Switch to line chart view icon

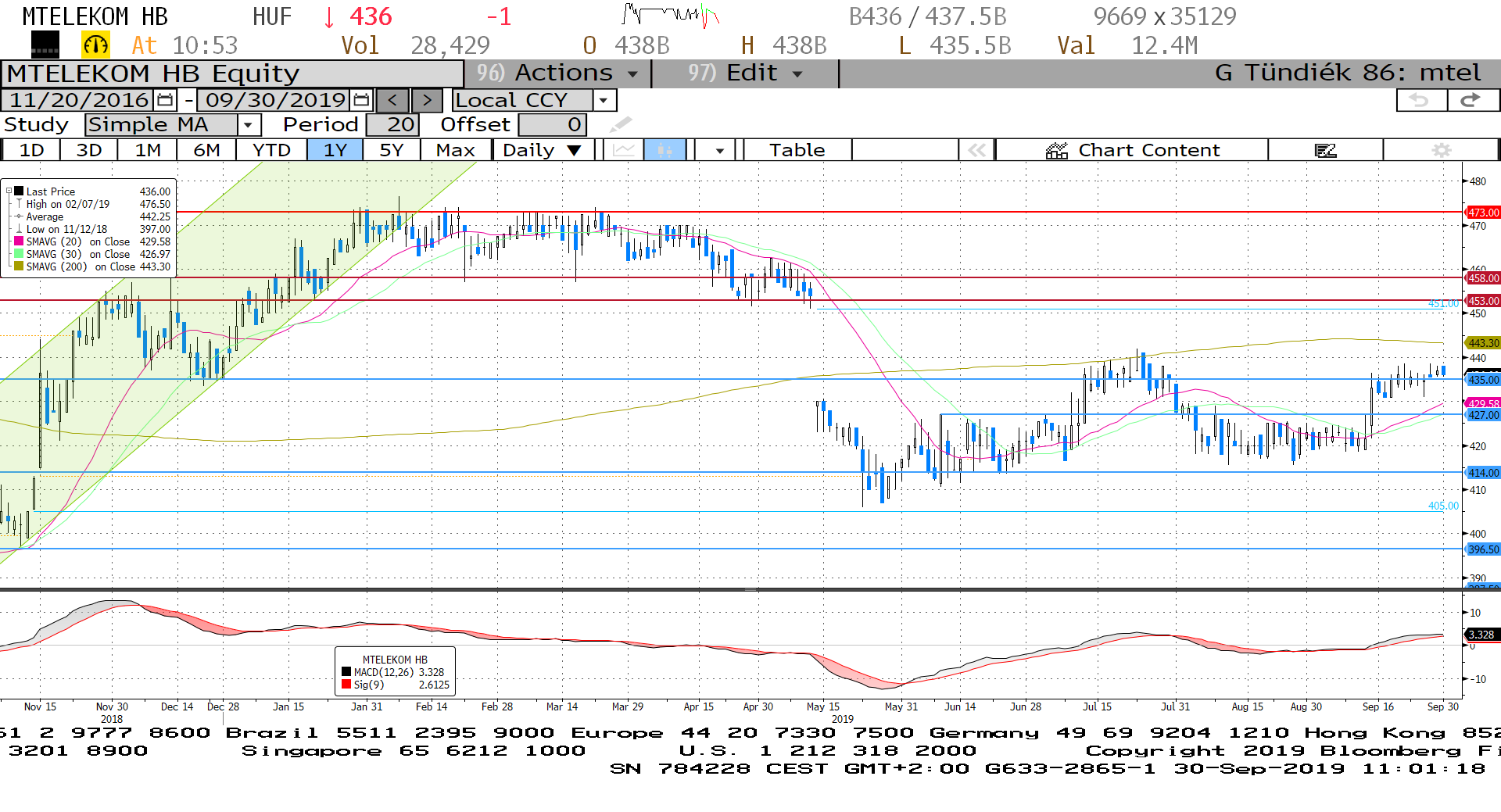pyautogui.click(x=624, y=150)
